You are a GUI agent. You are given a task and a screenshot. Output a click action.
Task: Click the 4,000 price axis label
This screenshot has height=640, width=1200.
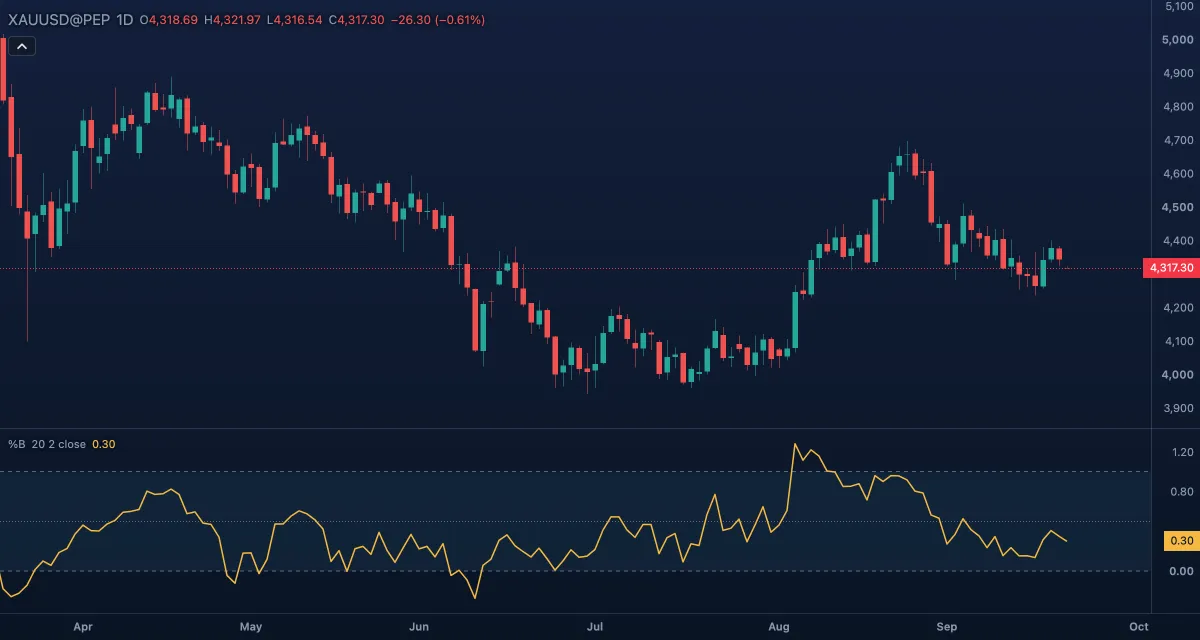pos(1180,375)
